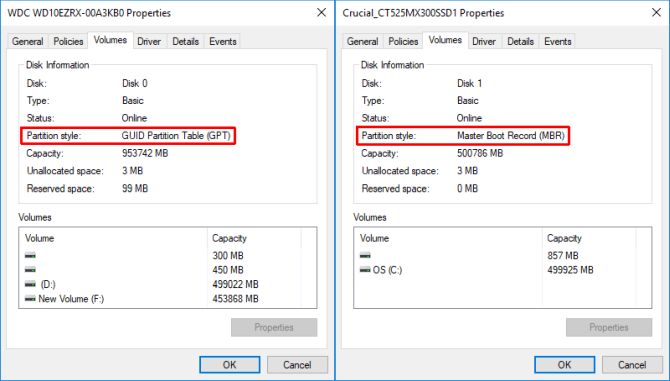Screen dimensions: 670x381
Task: Click Properties button in Crucial window
Action: point(609,328)
